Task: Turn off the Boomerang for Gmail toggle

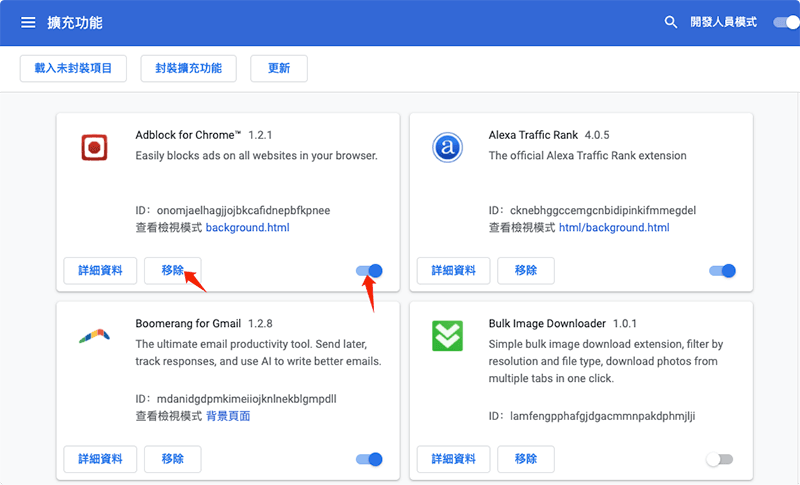Action: tap(369, 460)
